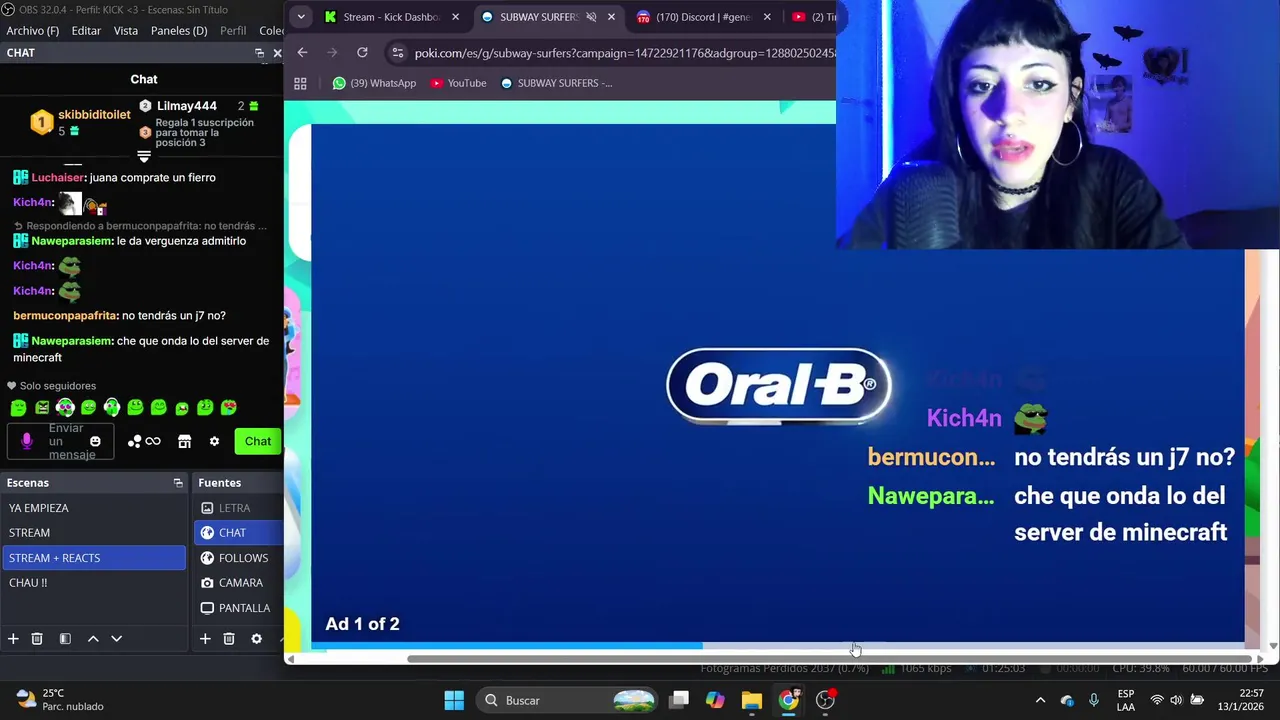
Task: Add a new scene with plus icon
Action: point(13,639)
